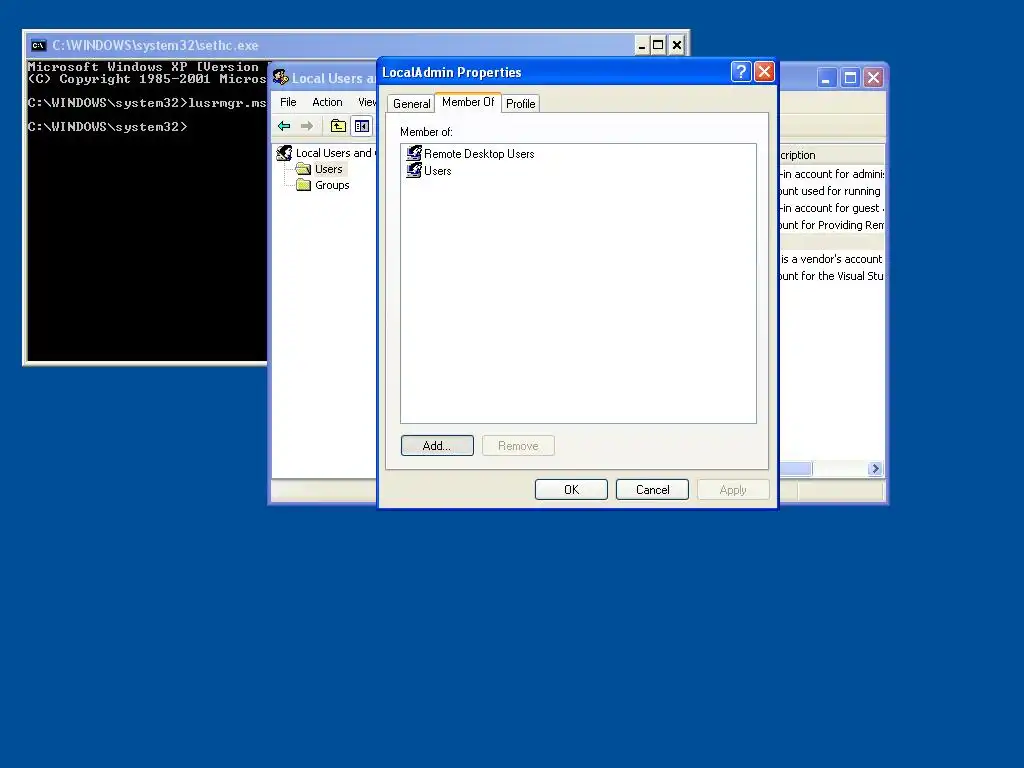Screen dimensions: 1024x768
Task: Click the Back arrow toolbar icon
Action: click(284, 126)
